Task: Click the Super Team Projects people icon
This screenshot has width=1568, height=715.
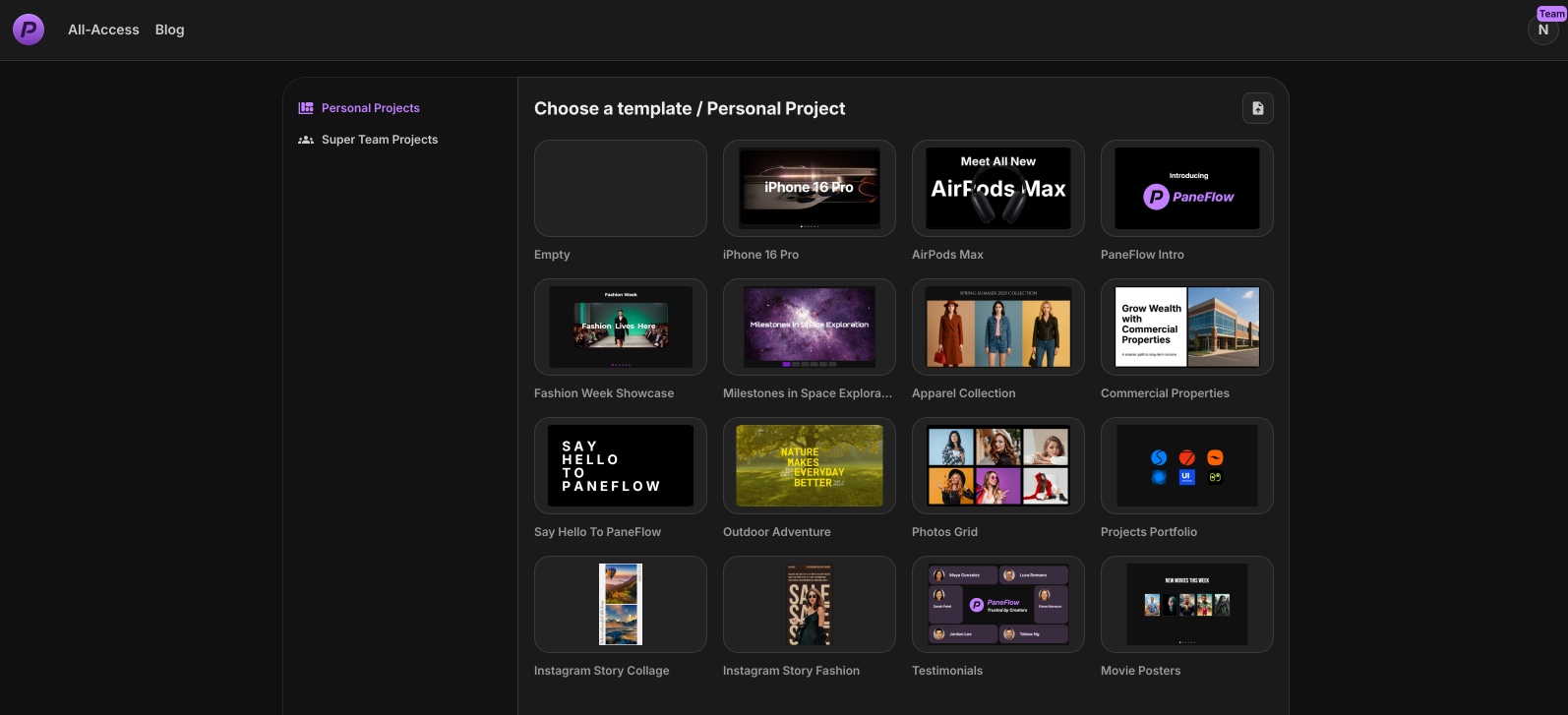Action: (306, 140)
